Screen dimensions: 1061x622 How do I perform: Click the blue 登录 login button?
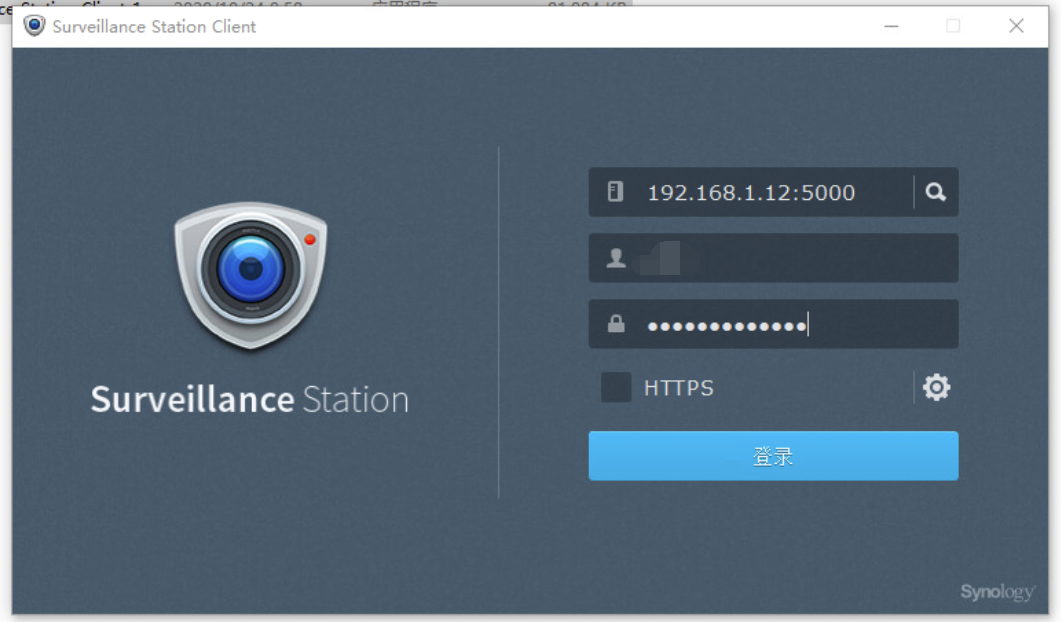tap(773, 456)
